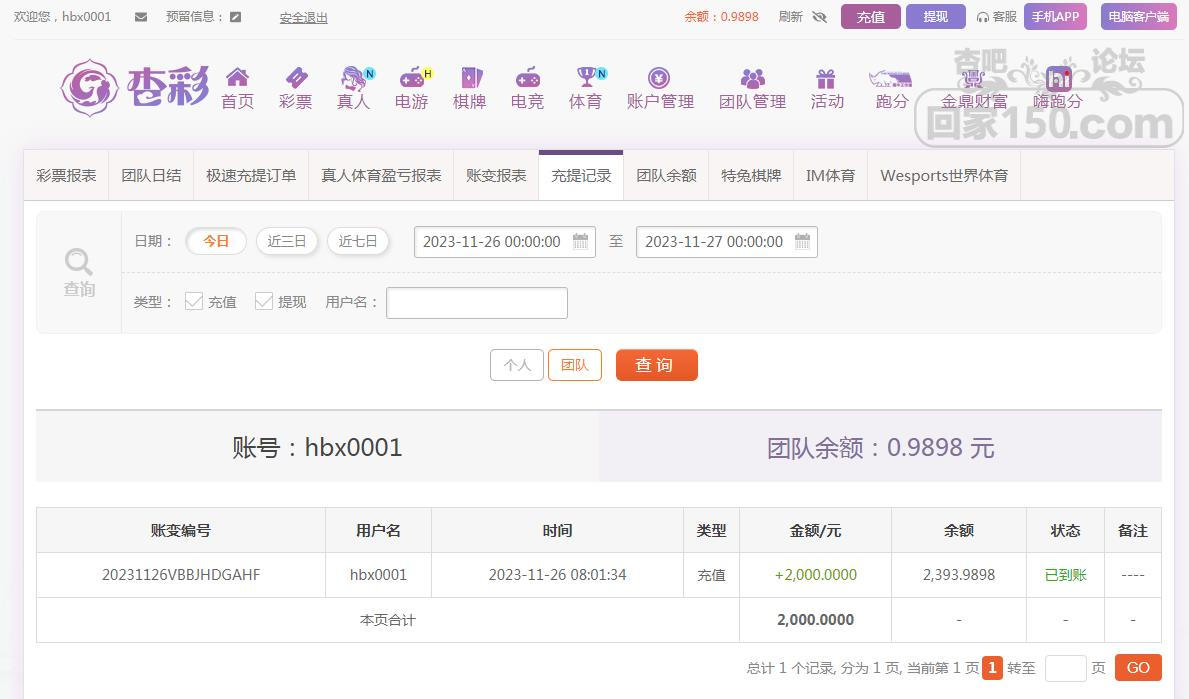1189x699 pixels.
Task: Expand the 账户管理 menu
Action: pos(660,88)
